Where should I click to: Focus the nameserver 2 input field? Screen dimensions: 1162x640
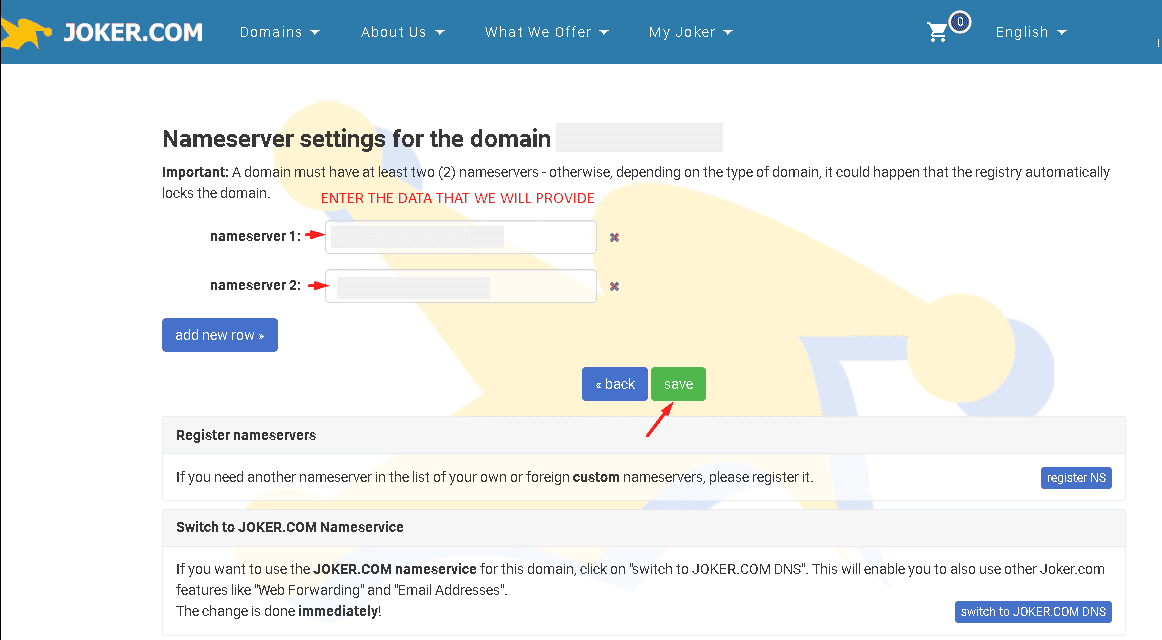point(460,286)
